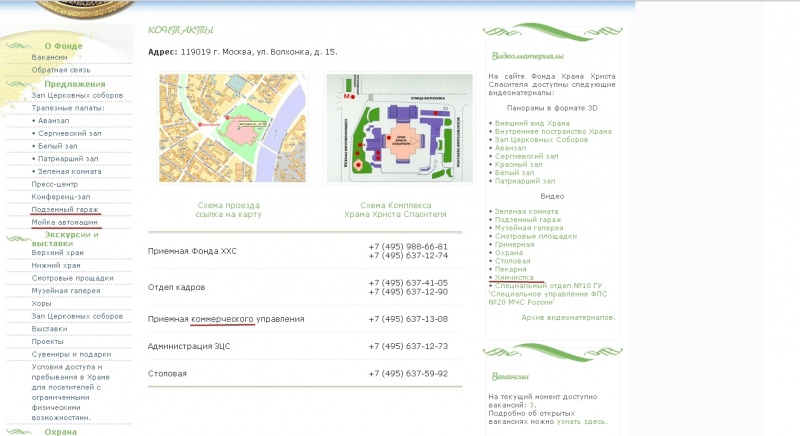Click Отдел кадров phone +7 (495) 637-41-05
Screen dimensions: 800x436
(408, 283)
